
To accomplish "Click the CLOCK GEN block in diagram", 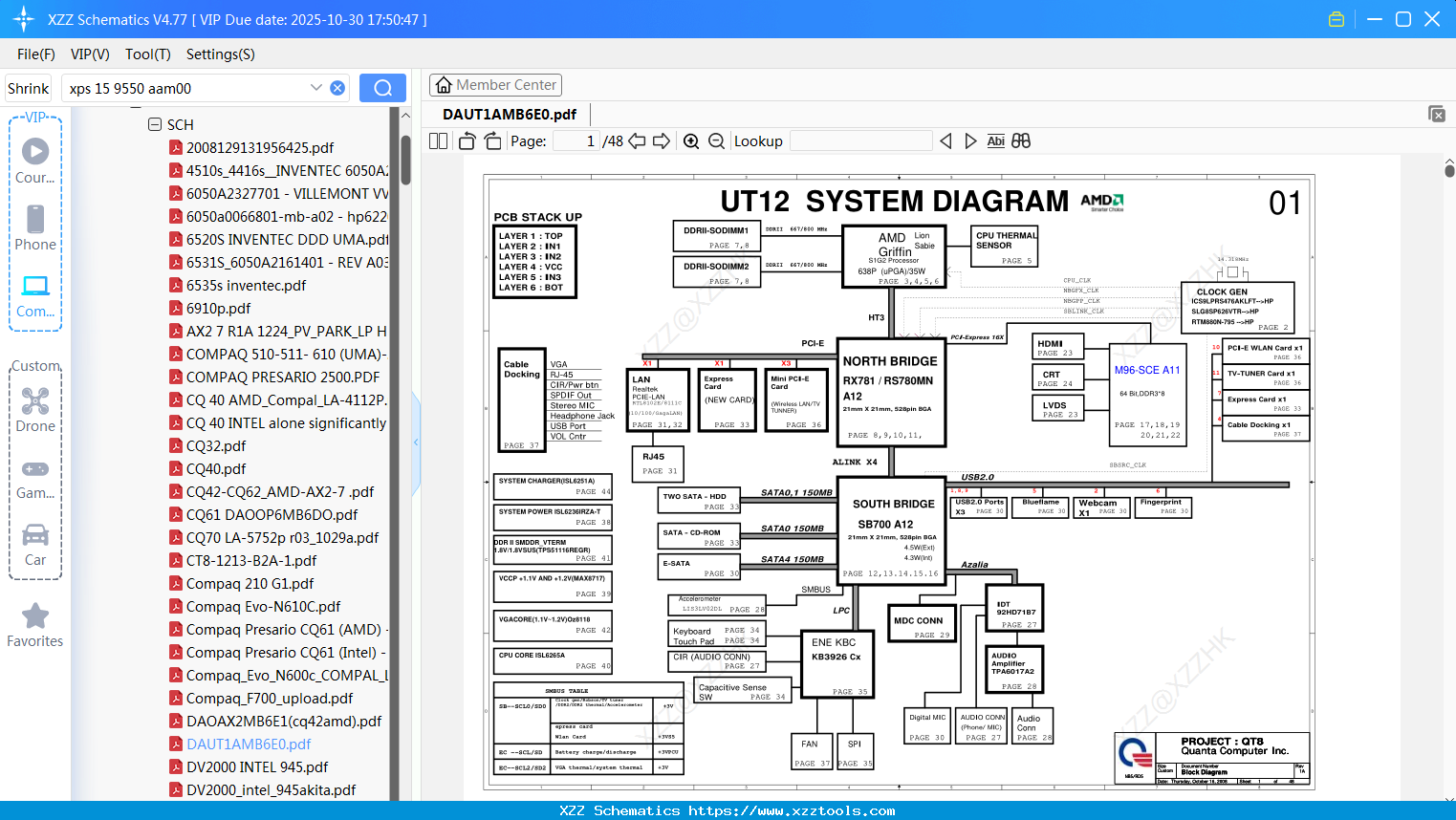I will pyautogui.click(x=1238, y=307).
